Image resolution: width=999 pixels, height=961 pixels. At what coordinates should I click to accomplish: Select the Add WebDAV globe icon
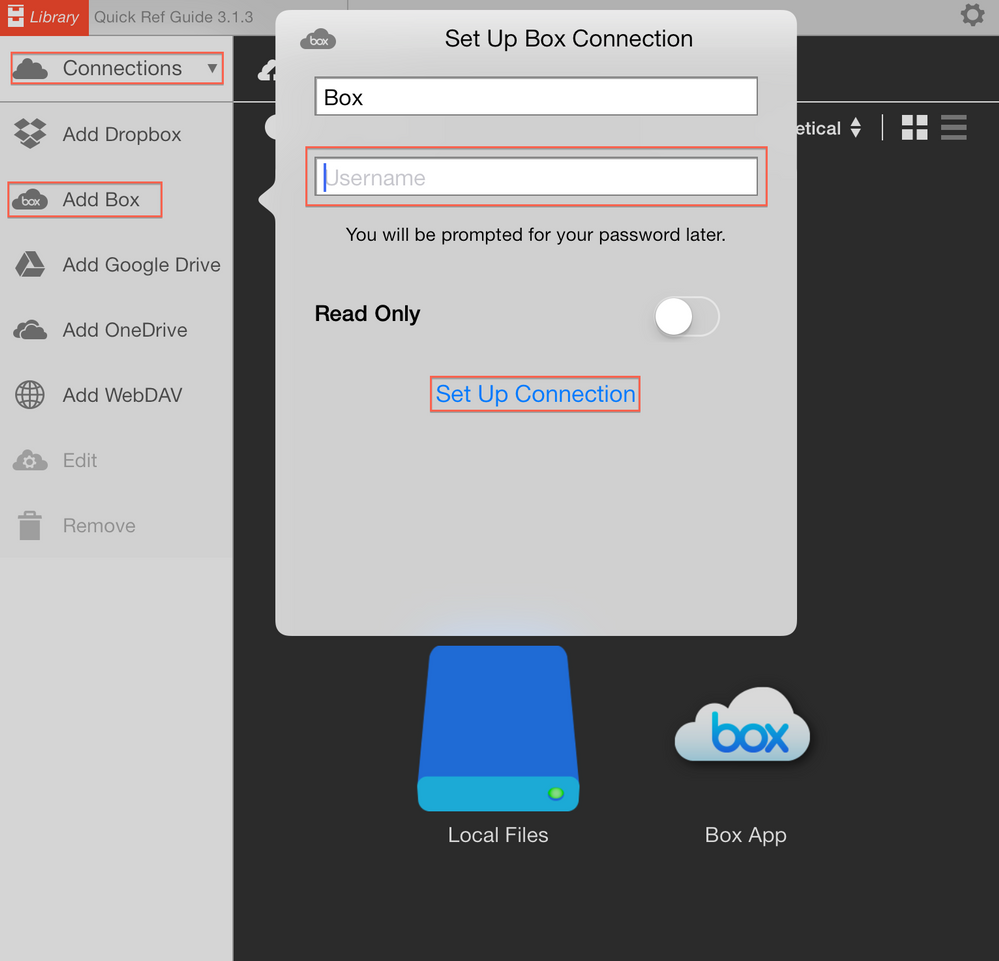(x=29, y=394)
